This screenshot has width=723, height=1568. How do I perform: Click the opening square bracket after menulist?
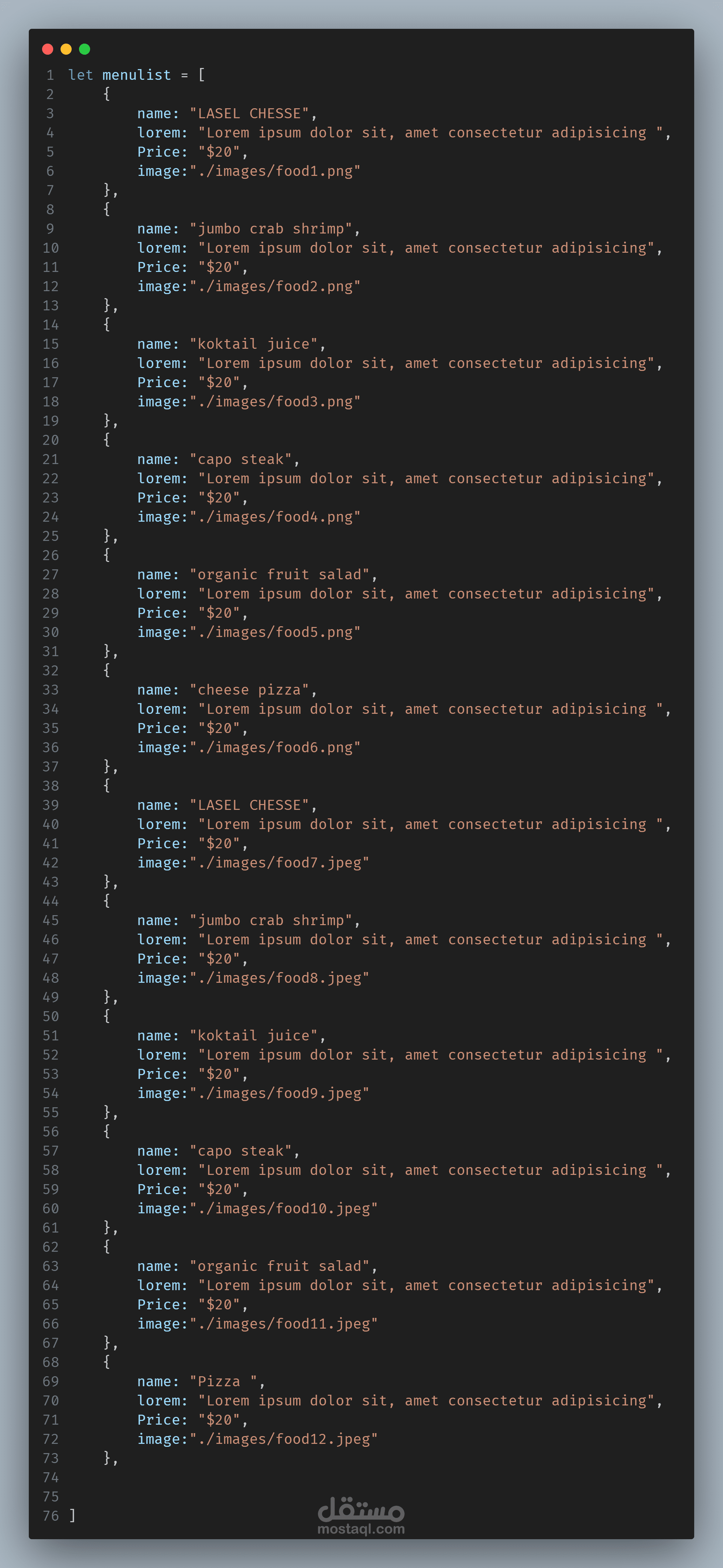(202, 75)
